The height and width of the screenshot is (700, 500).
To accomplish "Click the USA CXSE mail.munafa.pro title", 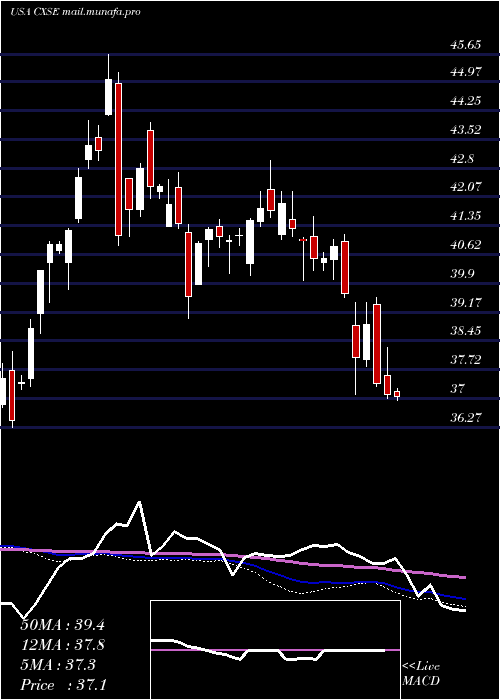I will point(75,12).
